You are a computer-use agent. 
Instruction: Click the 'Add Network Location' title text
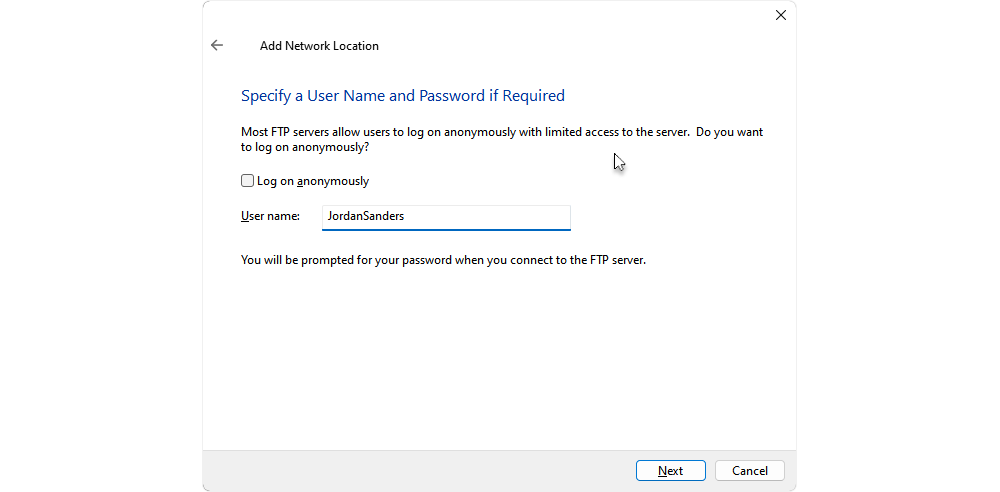[320, 46]
